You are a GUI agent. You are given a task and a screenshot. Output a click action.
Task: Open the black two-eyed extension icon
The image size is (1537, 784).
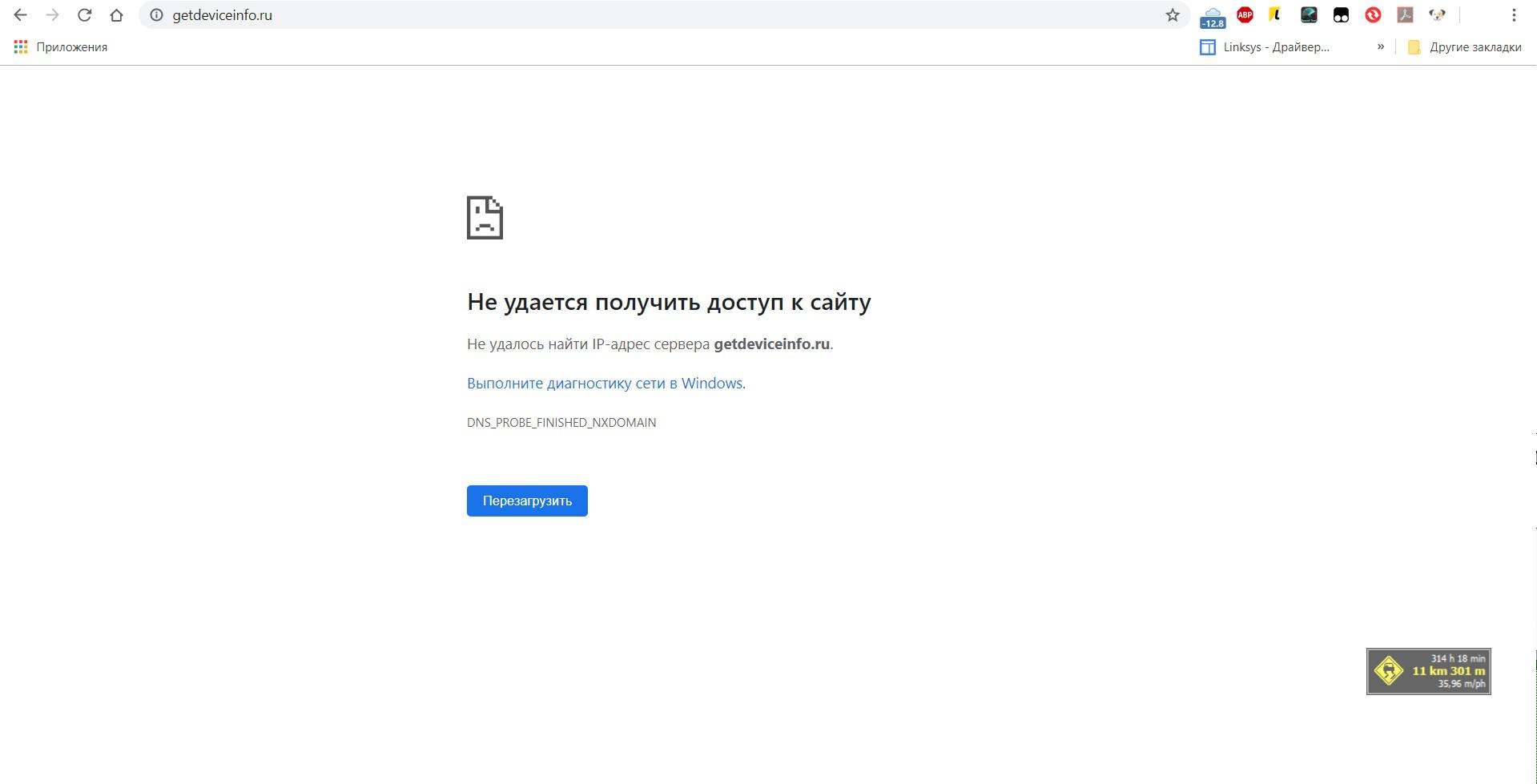click(1341, 14)
